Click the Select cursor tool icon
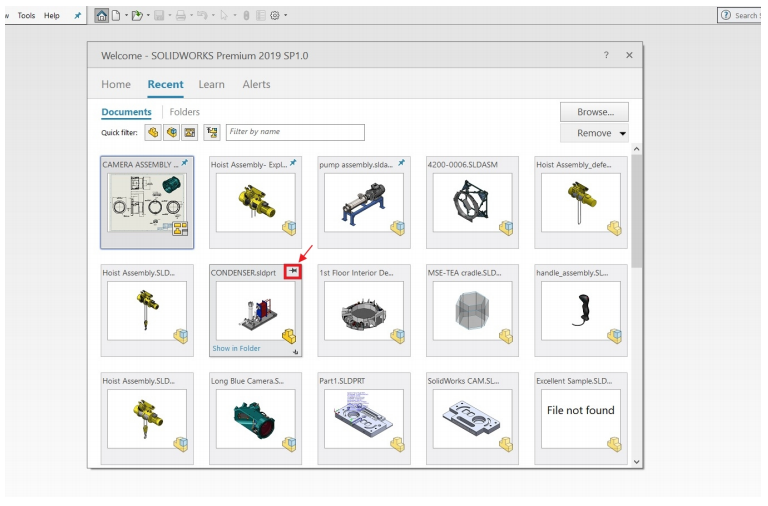 coord(224,16)
